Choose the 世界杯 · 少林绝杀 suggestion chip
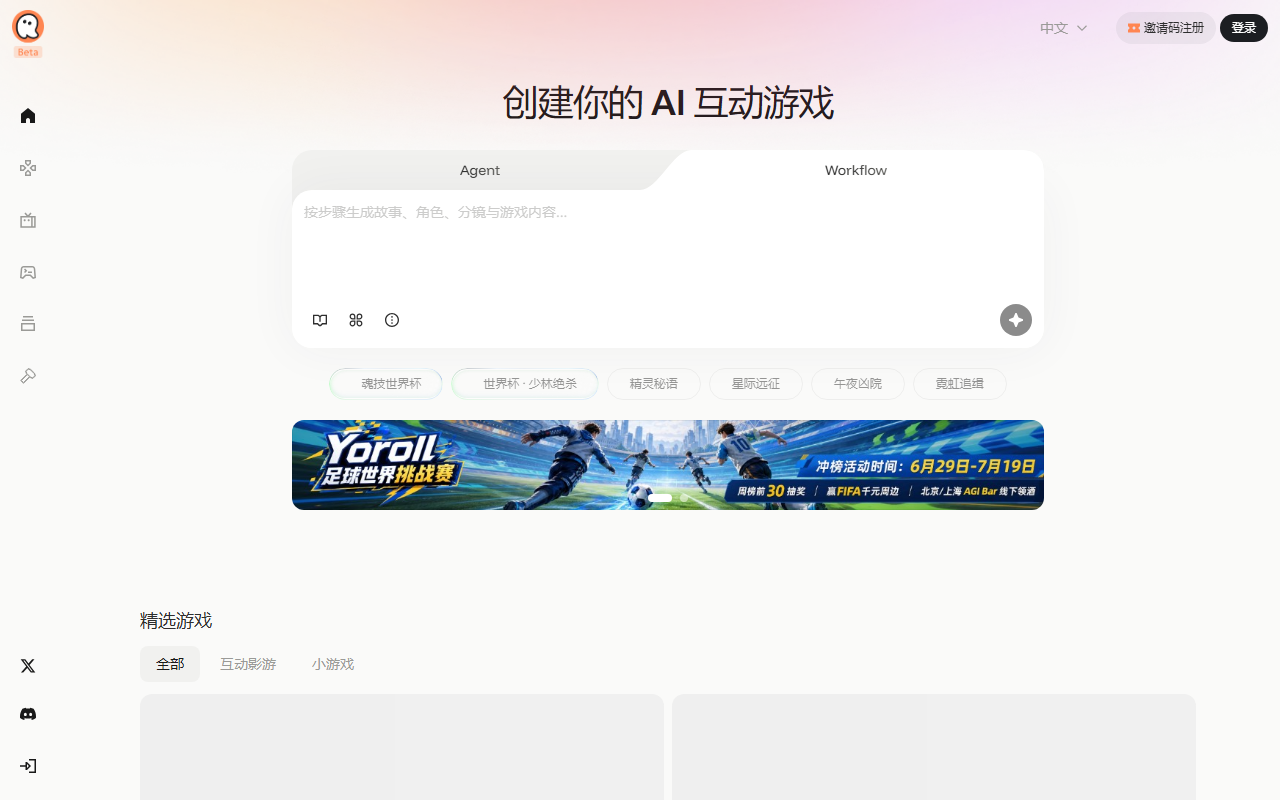This screenshot has width=1280, height=800. point(525,384)
